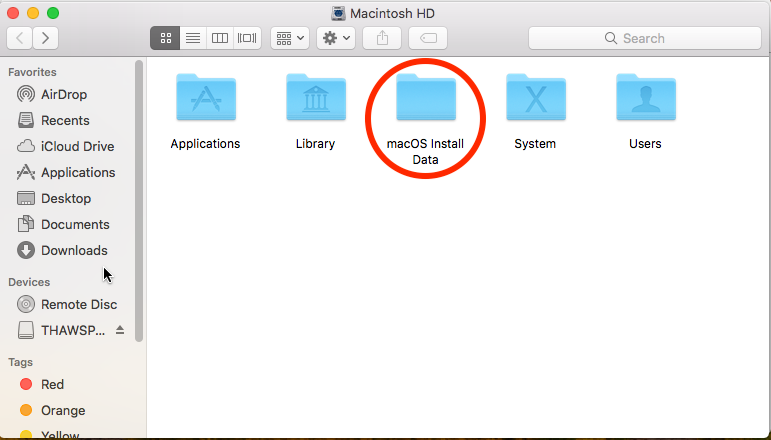Select the macOS Install Data folder
This screenshot has width=771, height=440.
click(x=426, y=97)
